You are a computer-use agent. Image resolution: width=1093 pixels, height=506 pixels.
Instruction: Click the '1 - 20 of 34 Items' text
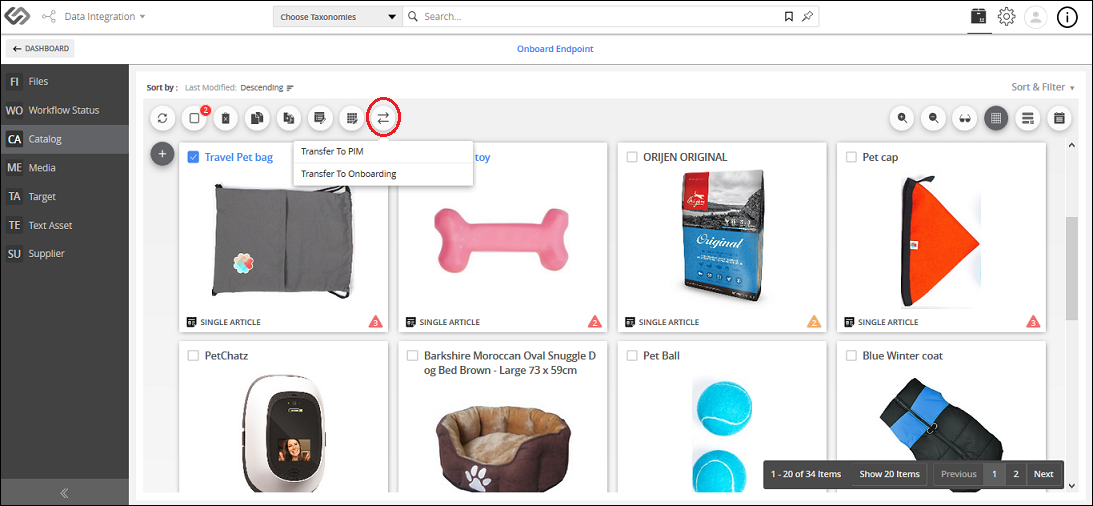click(806, 474)
